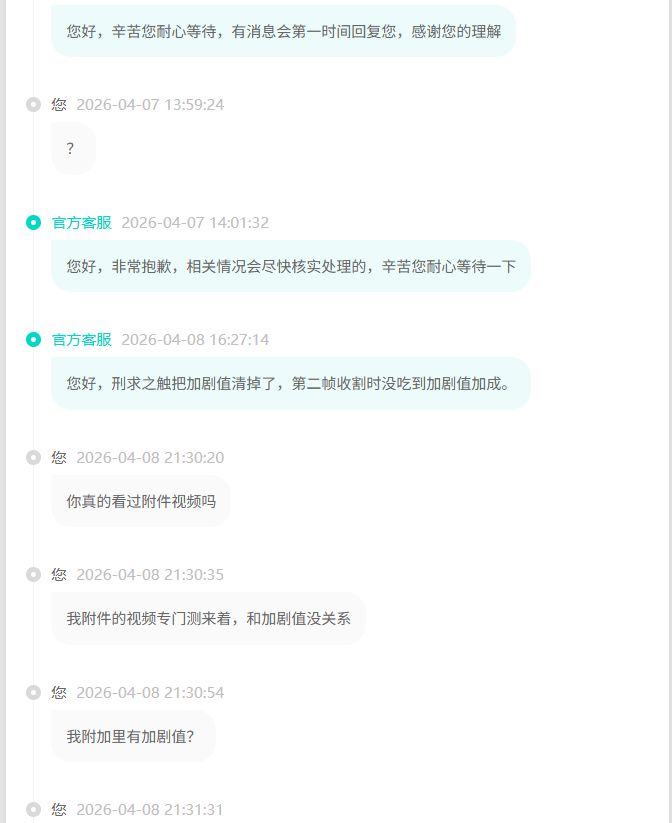The height and width of the screenshot is (823, 672).
Task: Click the message about 和加剧值没关系
Action: 208,619
